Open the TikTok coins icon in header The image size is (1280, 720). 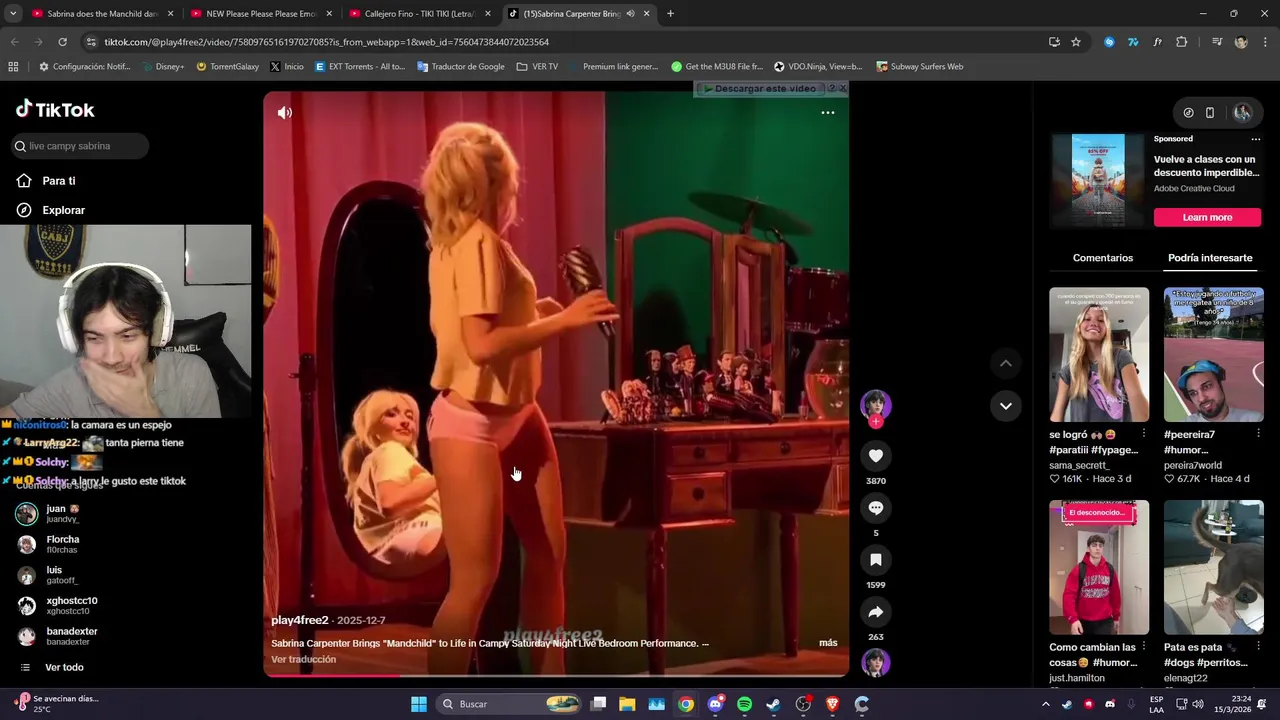click(x=1188, y=113)
